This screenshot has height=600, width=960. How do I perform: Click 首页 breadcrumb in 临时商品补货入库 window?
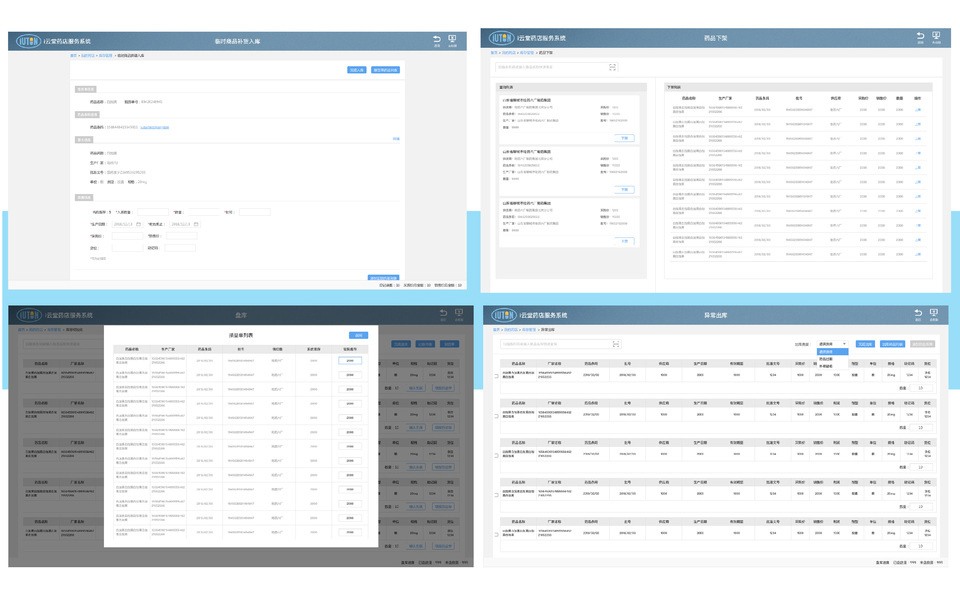pos(73,56)
